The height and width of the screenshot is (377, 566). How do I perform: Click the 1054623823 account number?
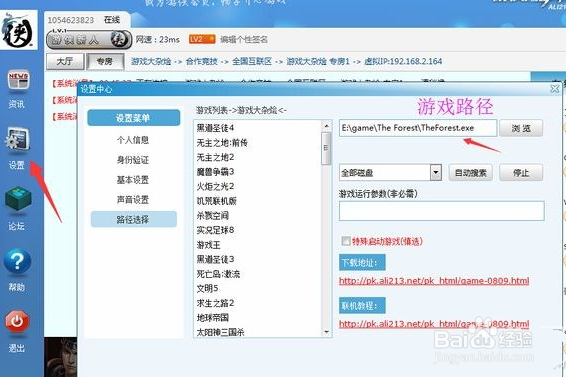pyautogui.click(x=71, y=20)
